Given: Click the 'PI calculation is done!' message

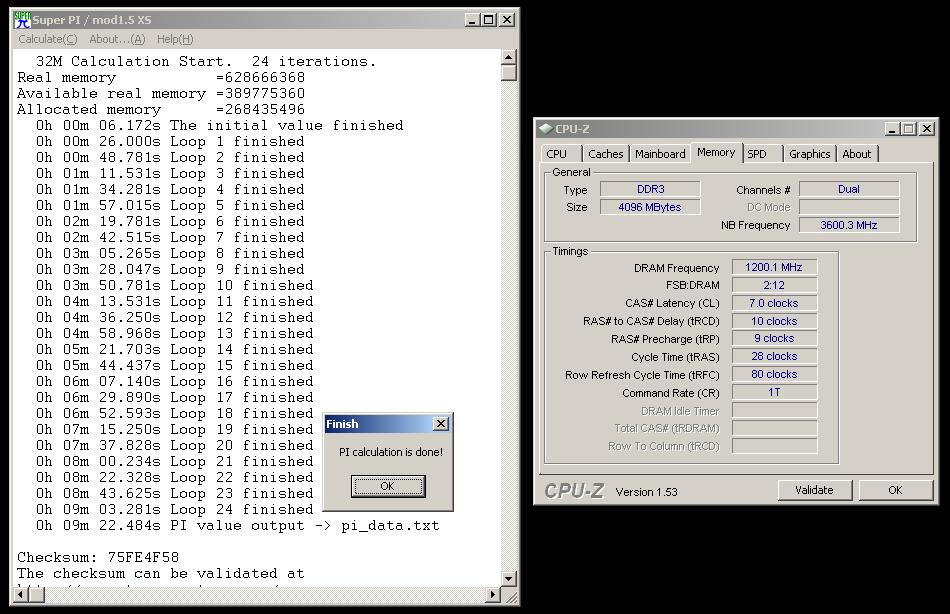Looking at the screenshot, I should pyautogui.click(x=391, y=452).
